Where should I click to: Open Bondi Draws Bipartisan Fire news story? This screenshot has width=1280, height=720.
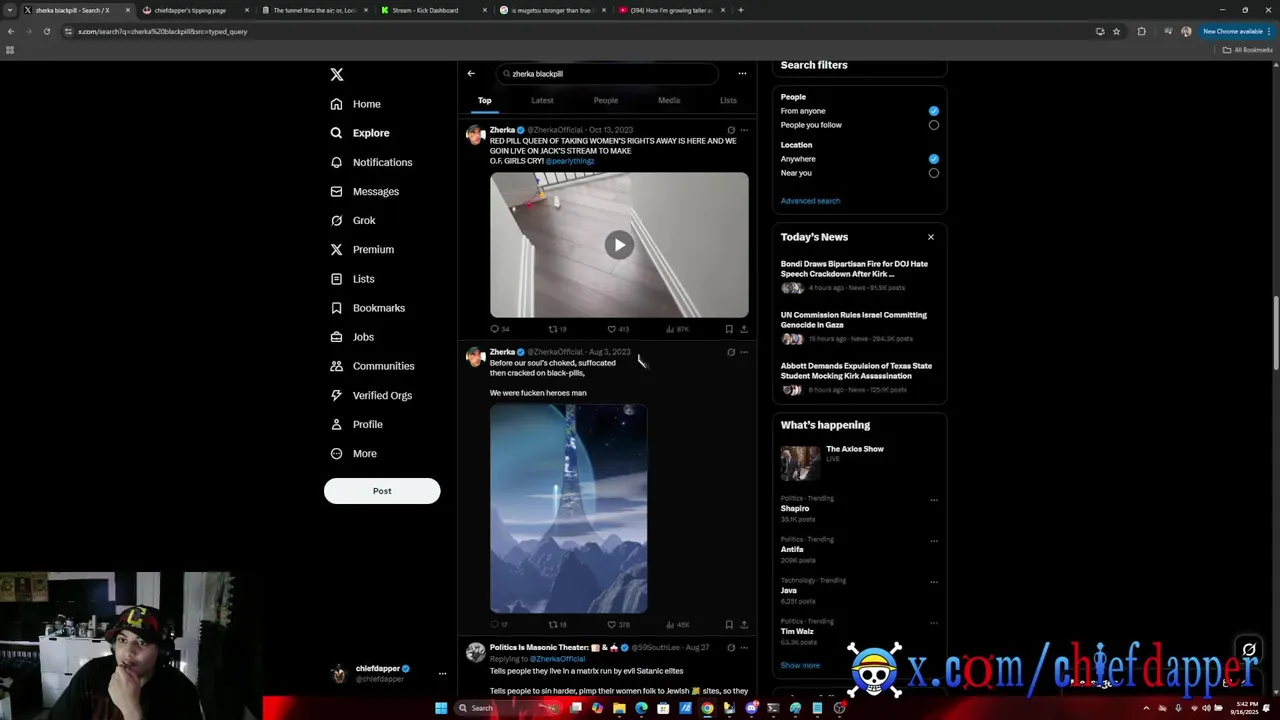pos(859,276)
